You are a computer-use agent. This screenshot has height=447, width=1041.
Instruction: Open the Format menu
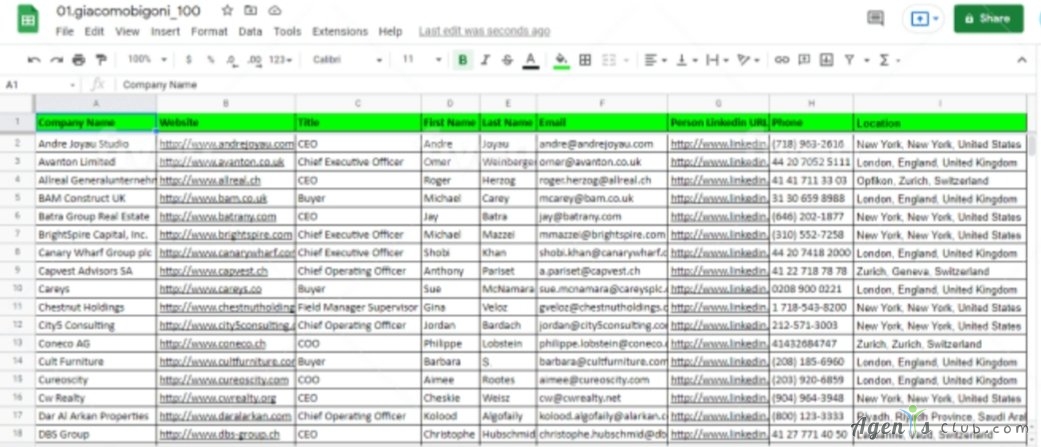[209, 31]
